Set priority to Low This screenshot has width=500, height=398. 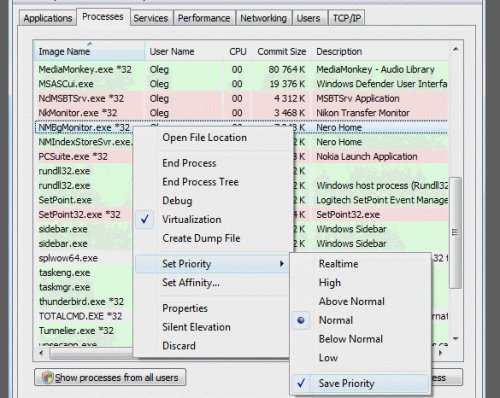point(360,358)
